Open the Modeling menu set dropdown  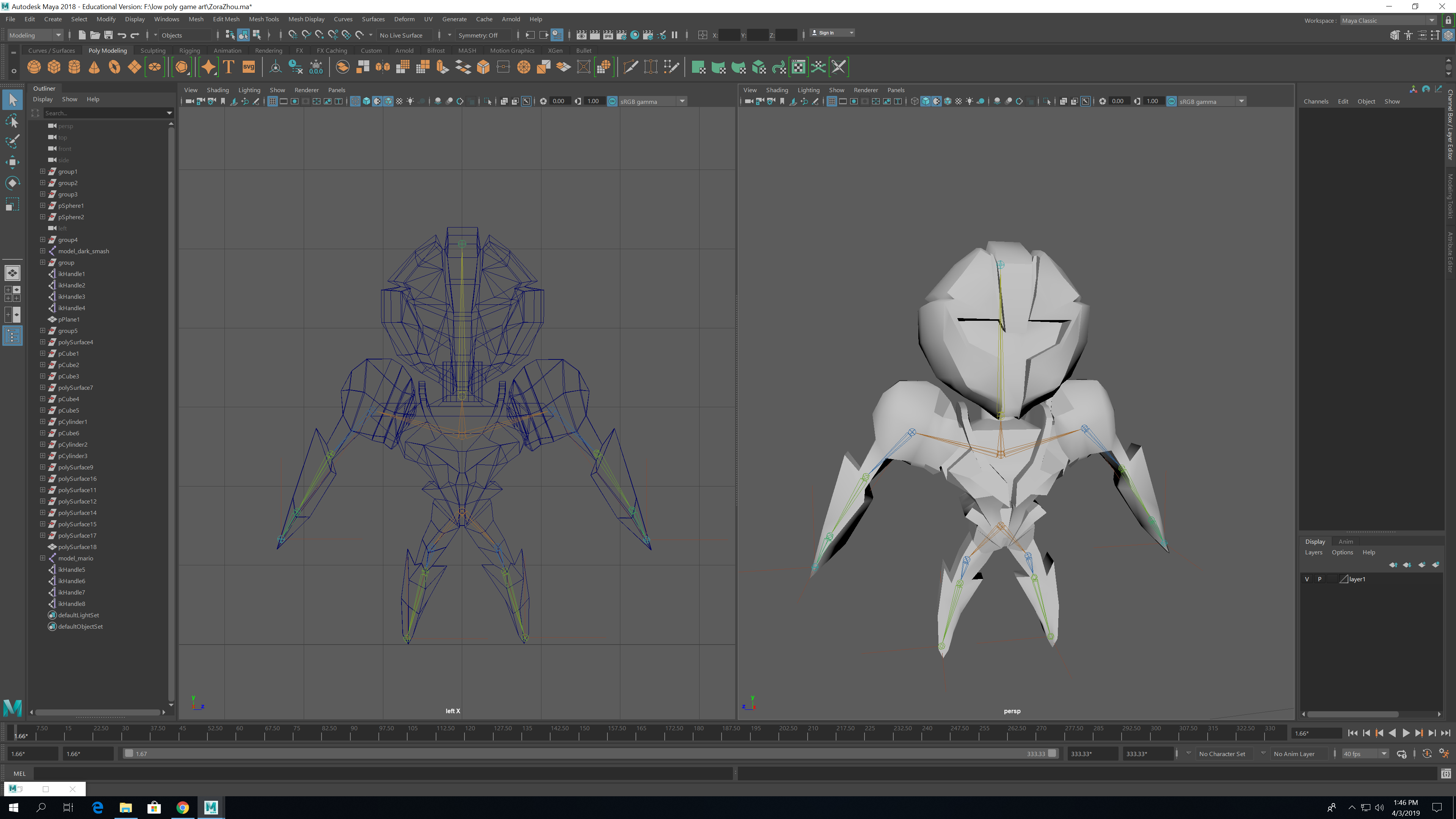click(35, 35)
